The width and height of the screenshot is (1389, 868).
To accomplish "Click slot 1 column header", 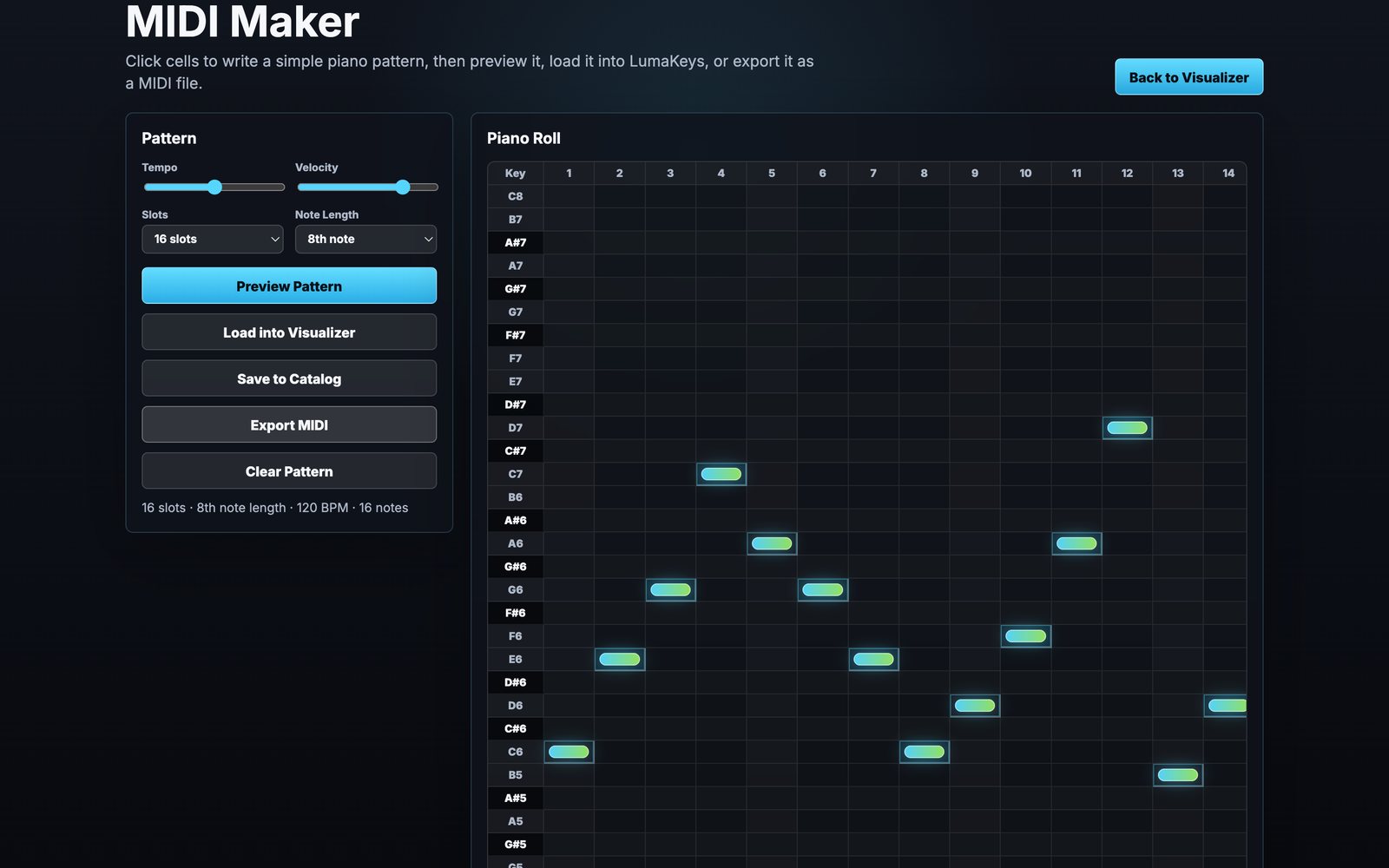I will click(569, 173).
